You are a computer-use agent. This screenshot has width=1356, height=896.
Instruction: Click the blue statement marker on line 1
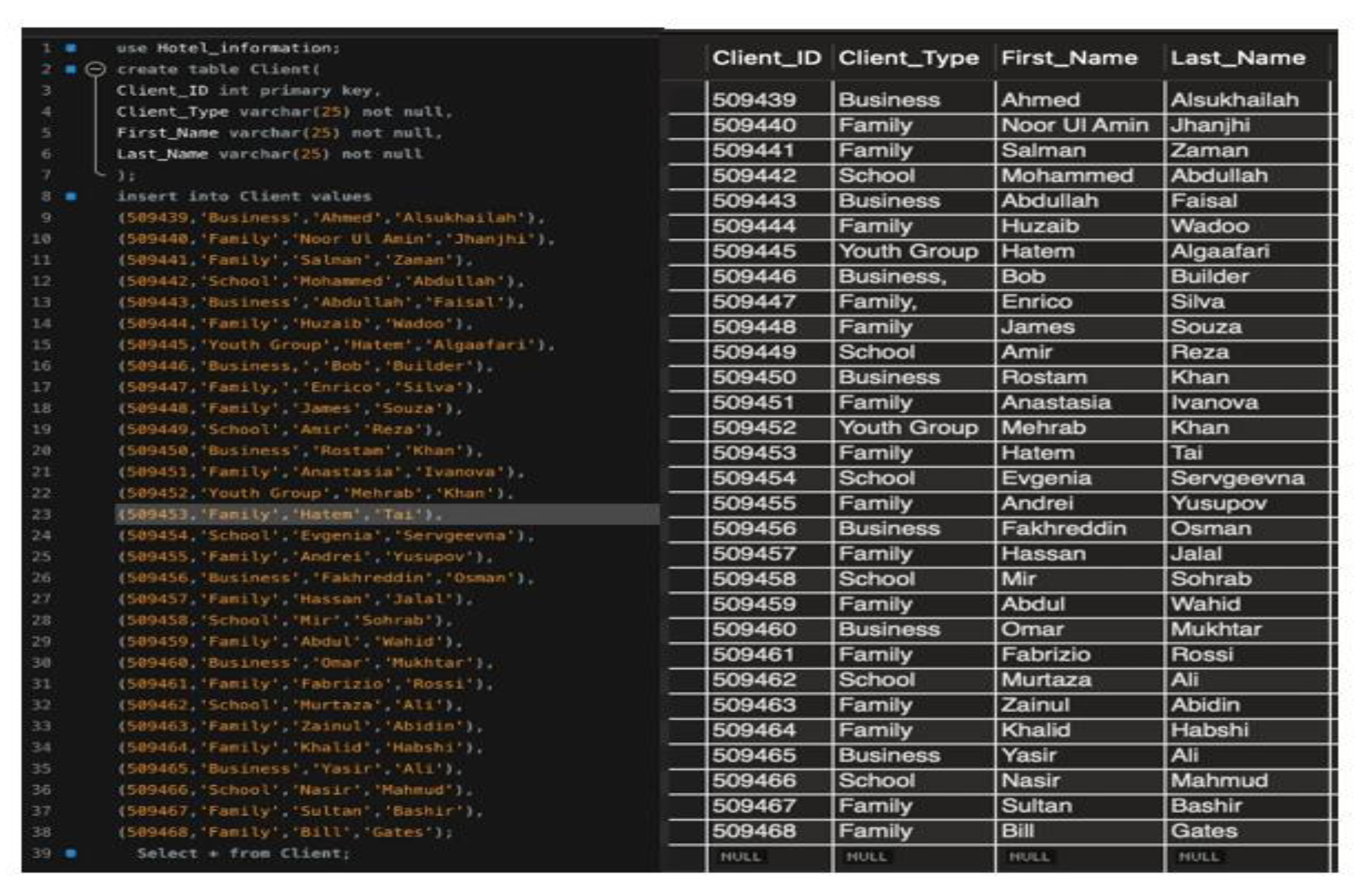coord(71,48)
